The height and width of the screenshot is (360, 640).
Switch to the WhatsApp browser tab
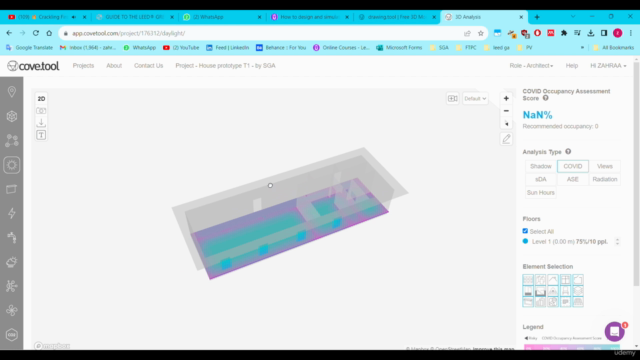click(222, 17)
